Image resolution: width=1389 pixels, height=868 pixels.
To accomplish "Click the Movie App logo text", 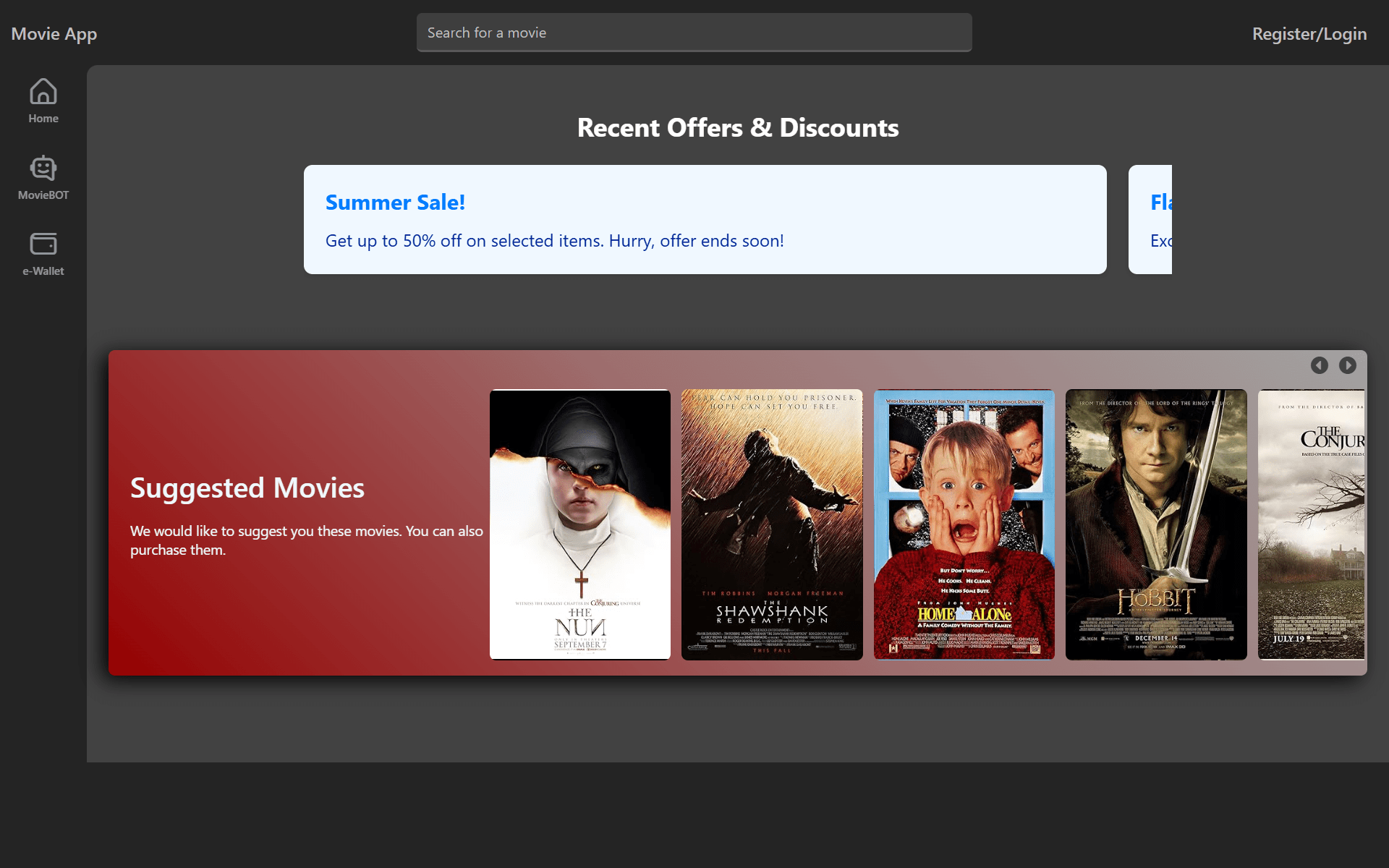I will click(x=54, y=34).
